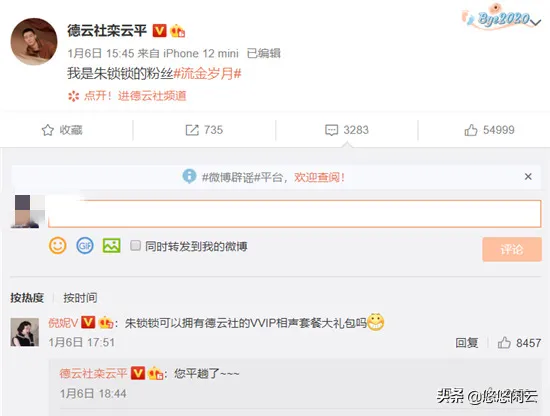Open the emoji picker smiley icon
550x416 pixels.
58,246
